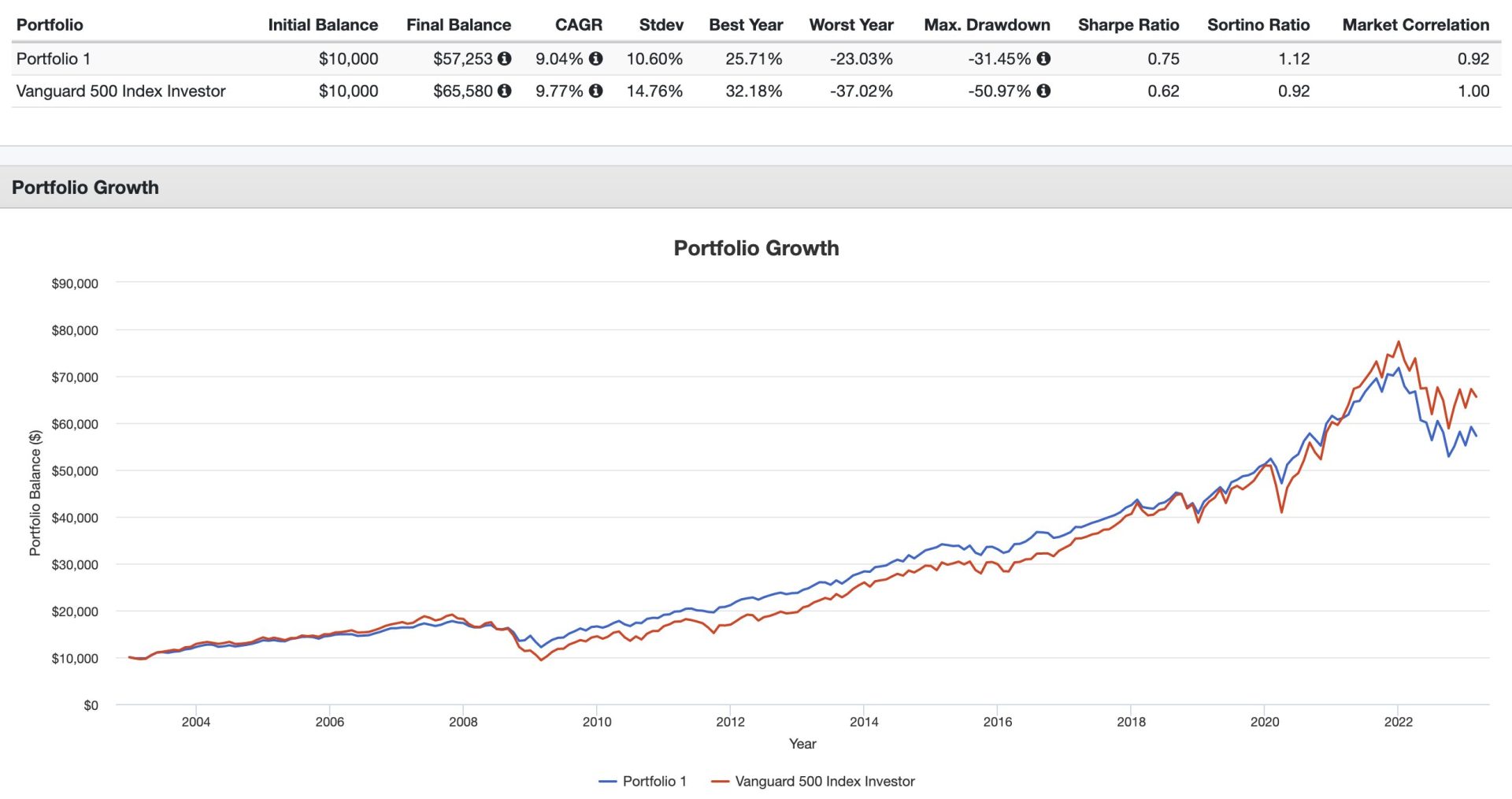
Task: Click the 2022 label on the year axis
Action: (1398, 722)
